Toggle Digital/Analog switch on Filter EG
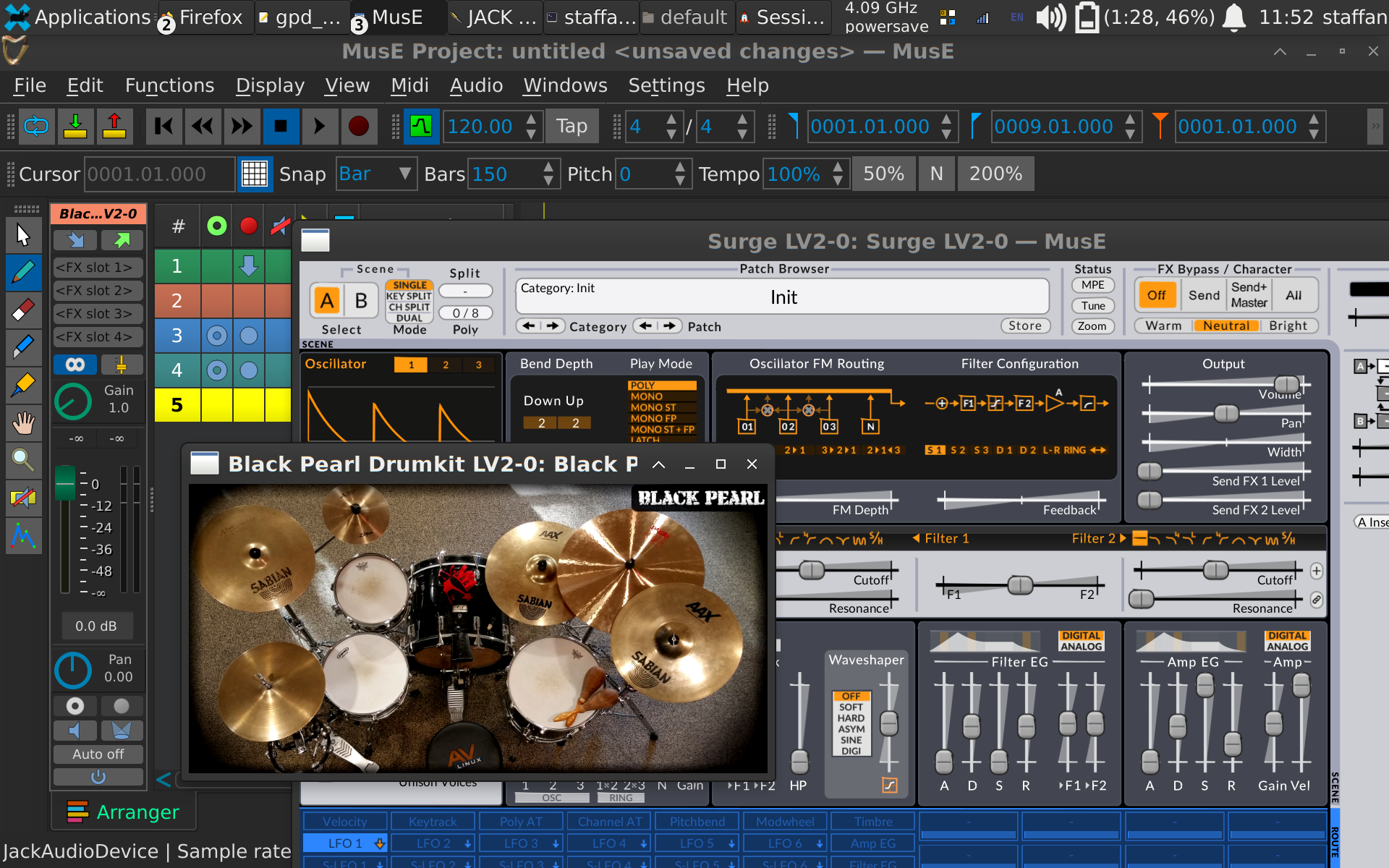 point(1081,641)
